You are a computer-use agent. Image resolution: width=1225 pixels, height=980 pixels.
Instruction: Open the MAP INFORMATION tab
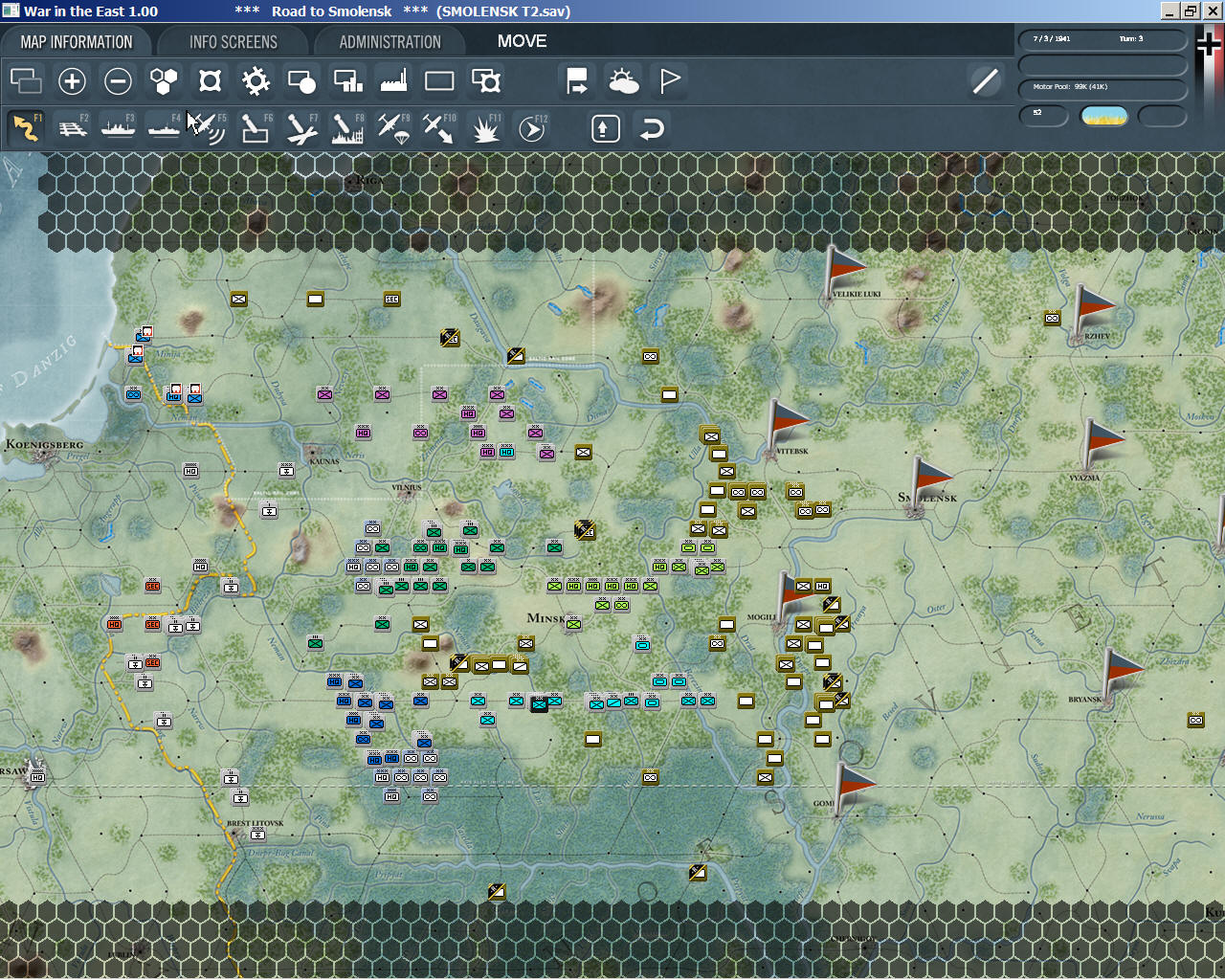77,42
